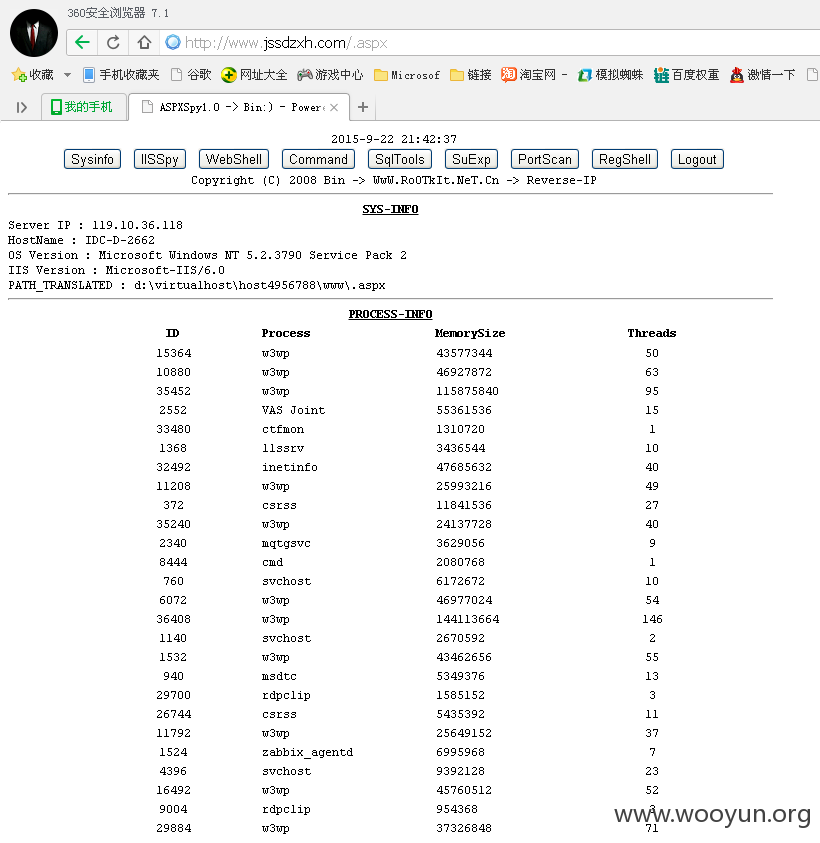
Task: Open the Command button
Action: point(318,159)
